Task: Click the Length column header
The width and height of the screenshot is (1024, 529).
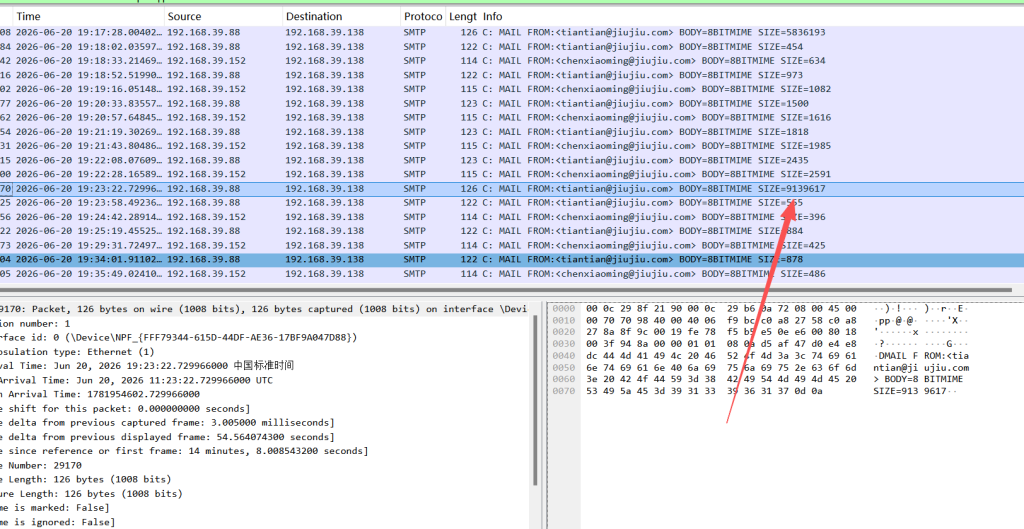Action: coord(462,16)
